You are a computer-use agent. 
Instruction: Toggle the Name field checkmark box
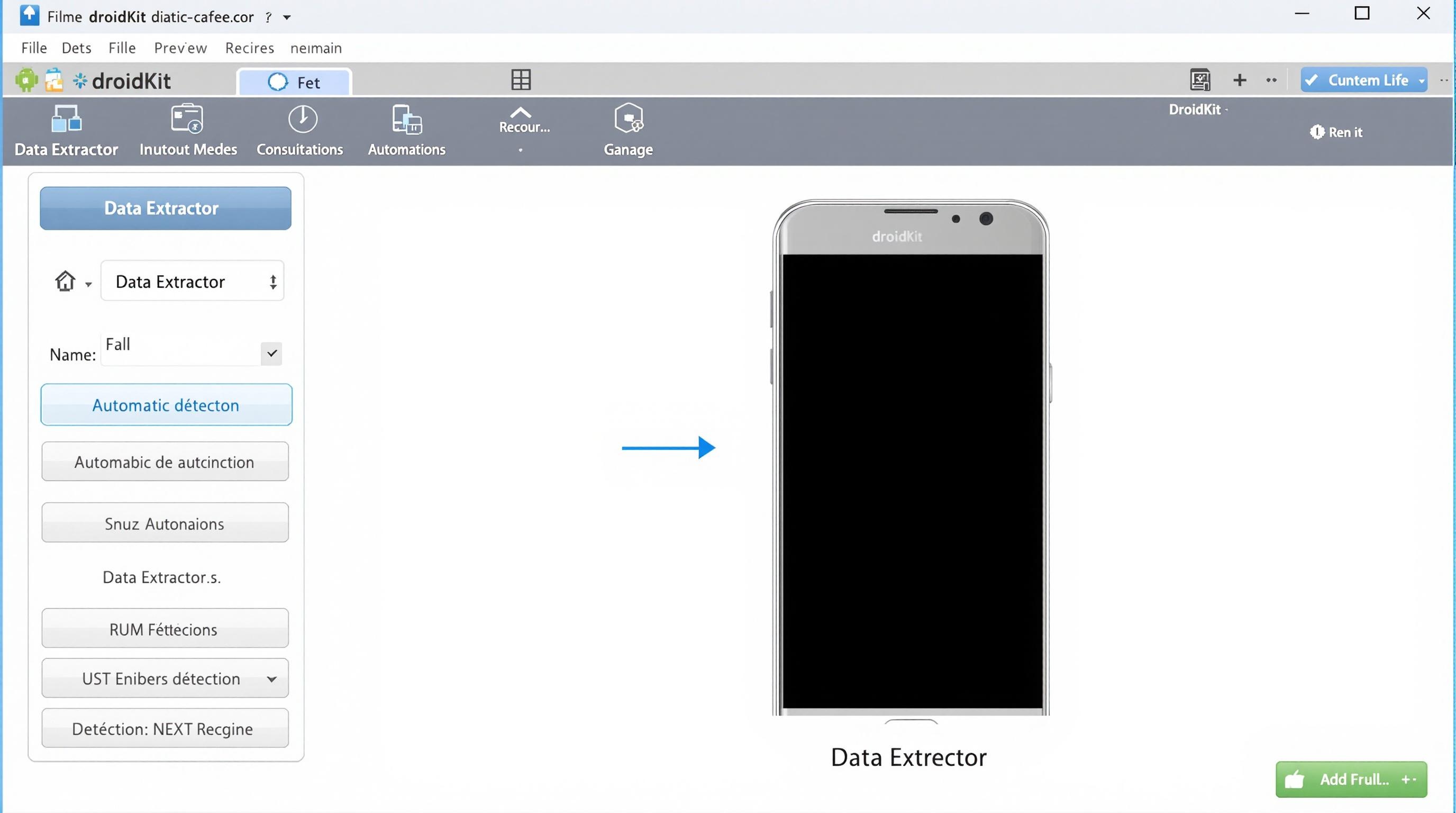[272, 354]
